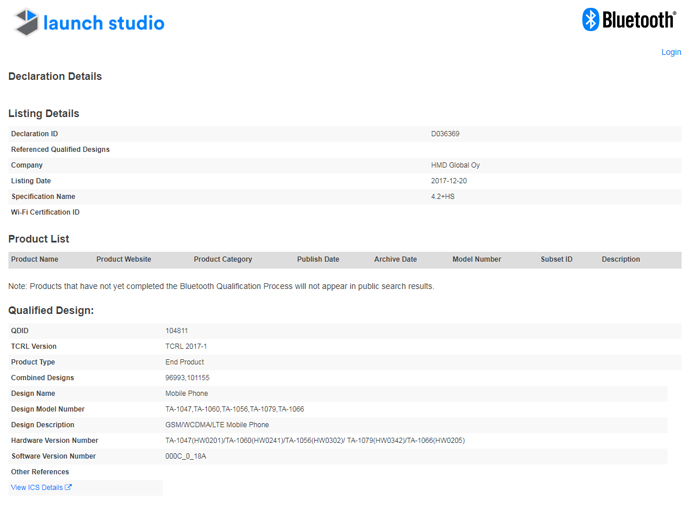The width and height of the screenshot is (690, 510).
Task: Select the company value HMD Global Oy
Action: 455,165
